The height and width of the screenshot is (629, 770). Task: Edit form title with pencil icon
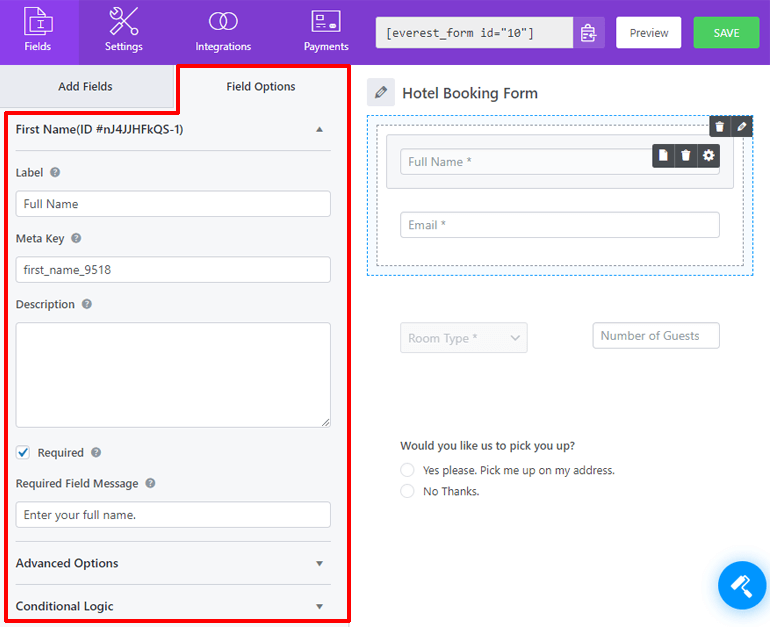tap(381, 92)
